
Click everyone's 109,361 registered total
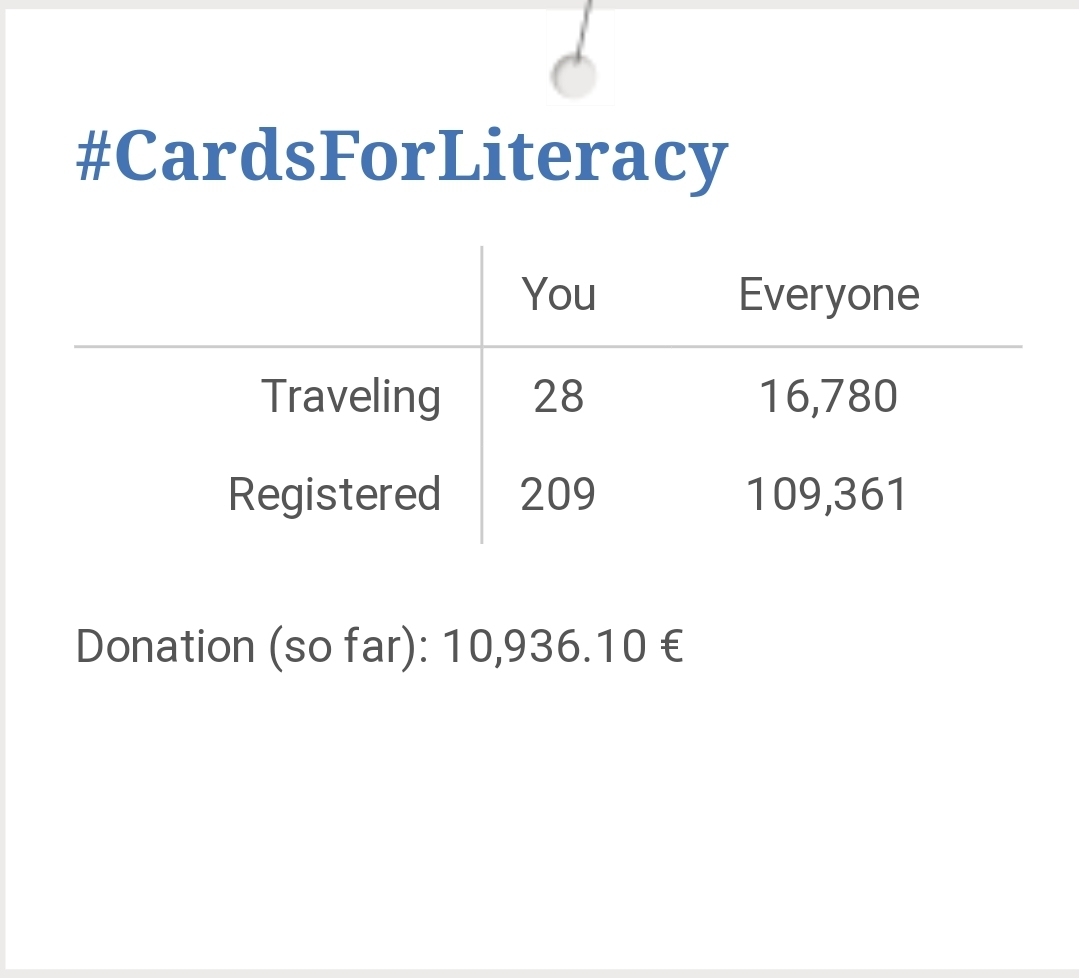[826, 495]
